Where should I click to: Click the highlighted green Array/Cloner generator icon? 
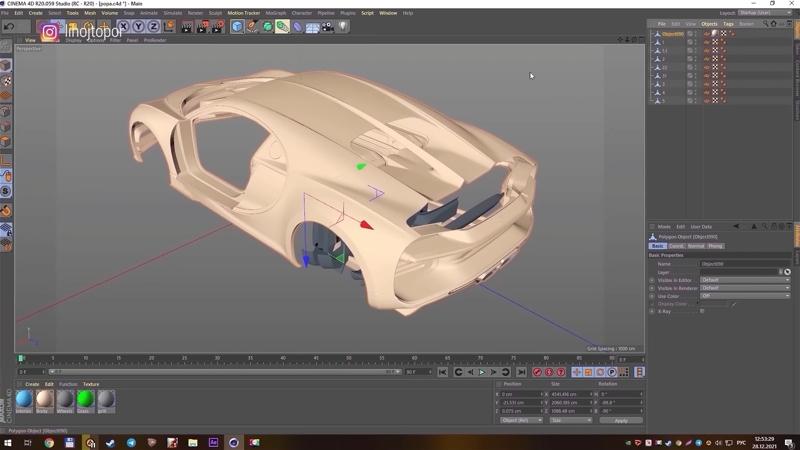(282, 27)
